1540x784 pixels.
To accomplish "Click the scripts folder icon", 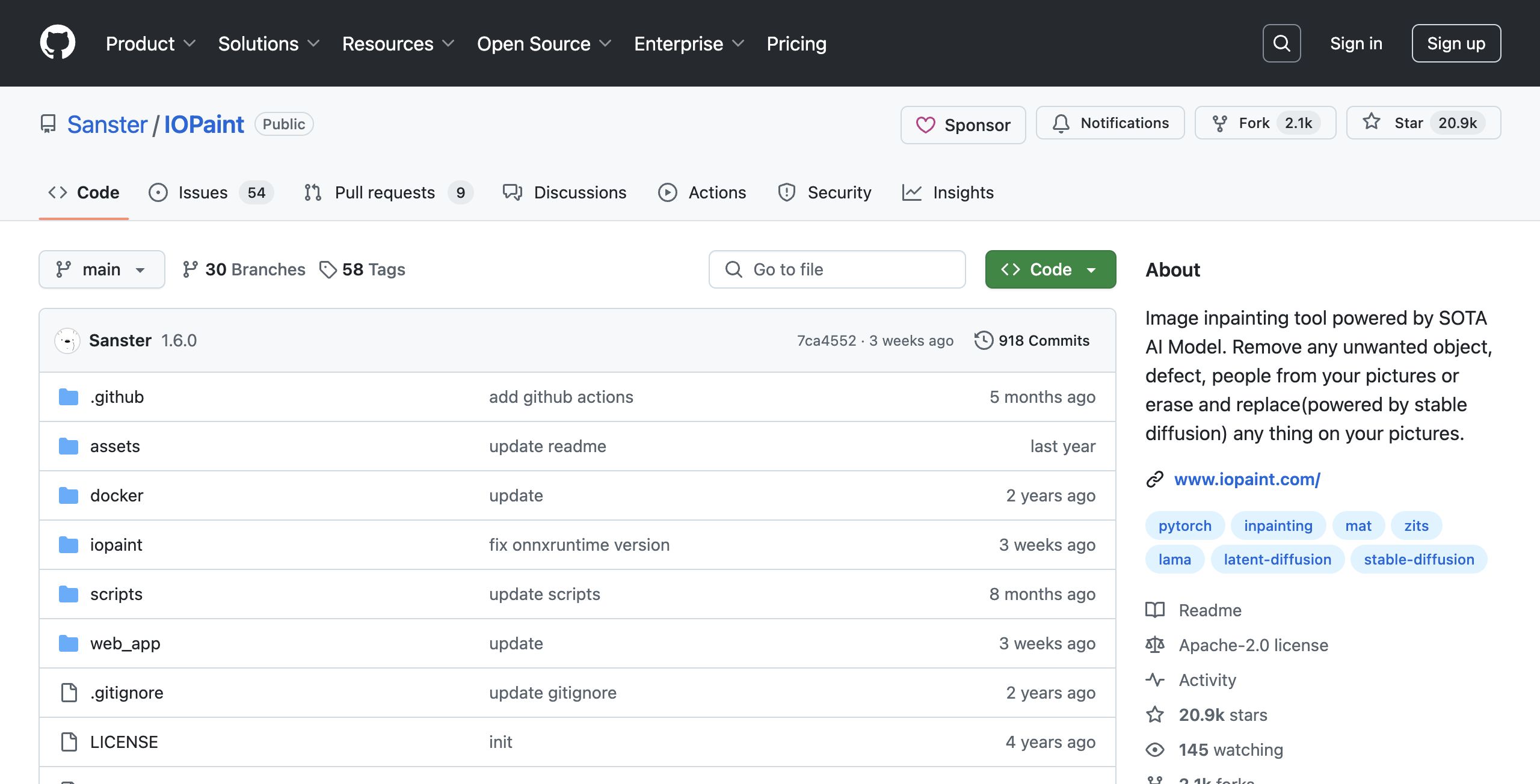I will tap(69, 594).
